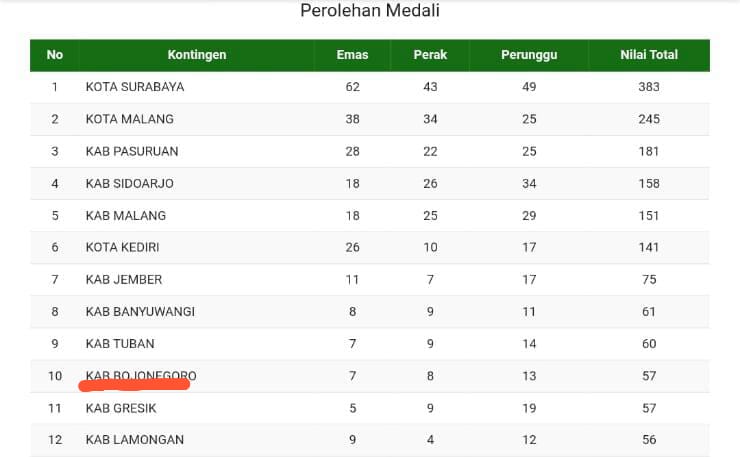Choose the KAB TUBAN row

click(x=120, y=343)
